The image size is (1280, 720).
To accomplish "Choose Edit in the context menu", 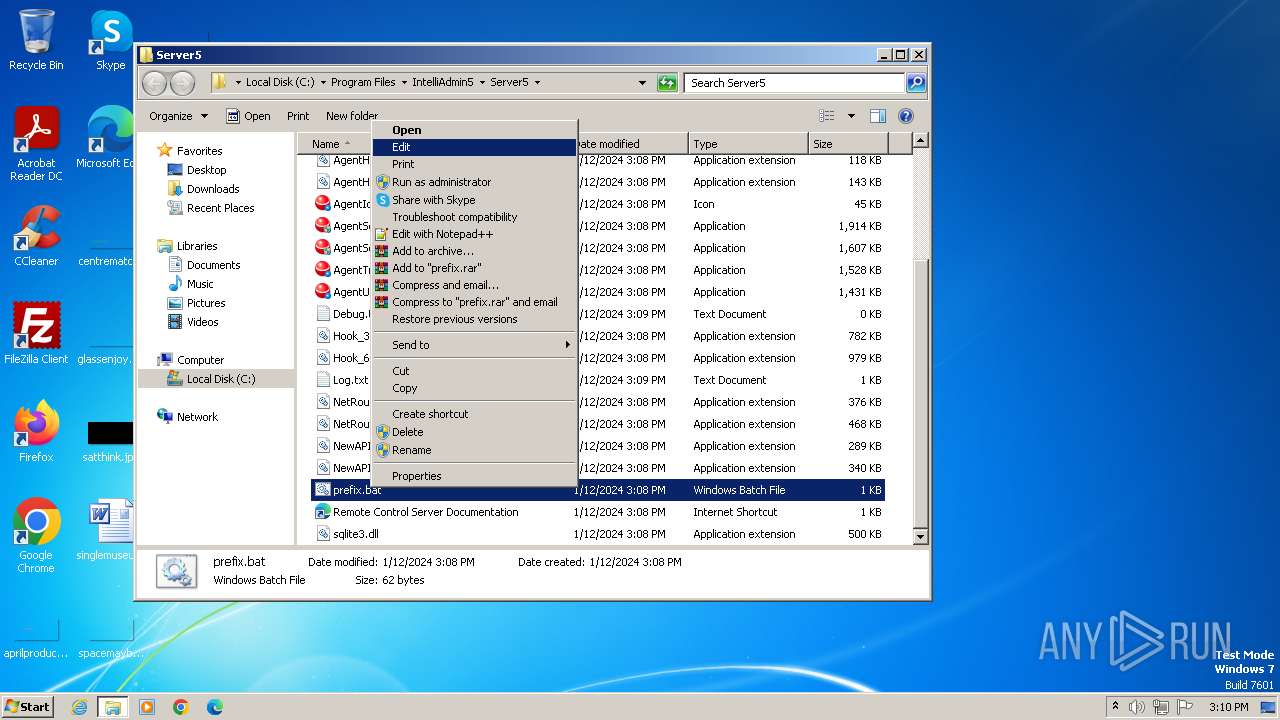I will click(474, 147).
